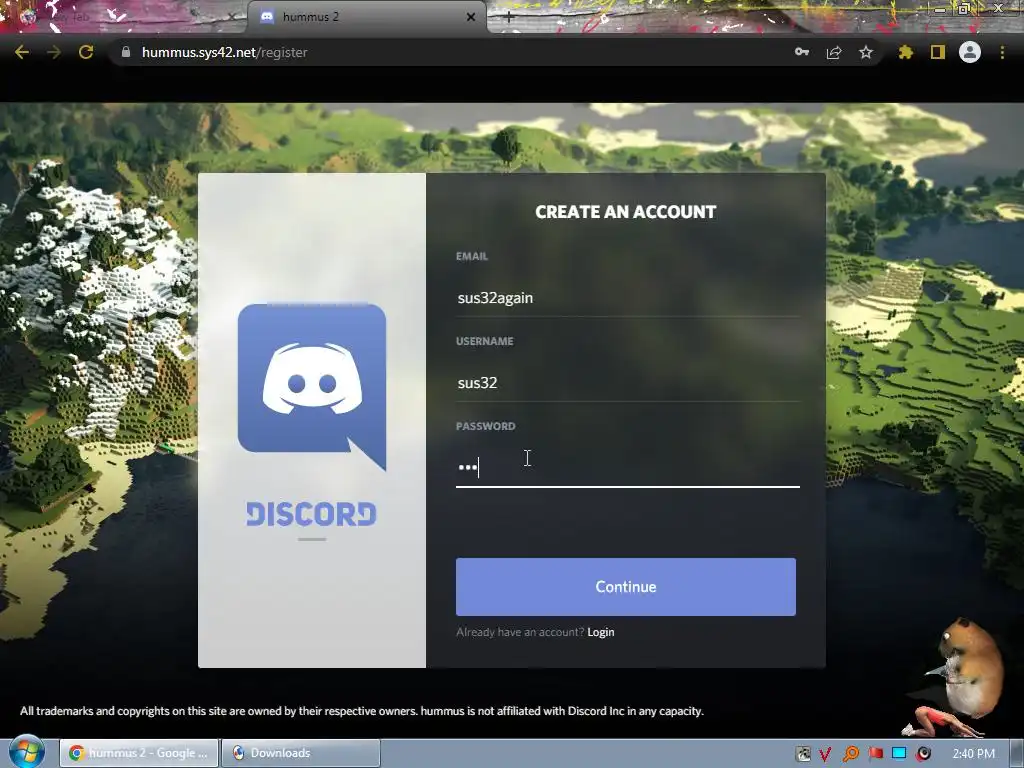This screenshot has width=1024, height=768.
Task: Toggle the browser side panel icon
Action: (938, 52)
